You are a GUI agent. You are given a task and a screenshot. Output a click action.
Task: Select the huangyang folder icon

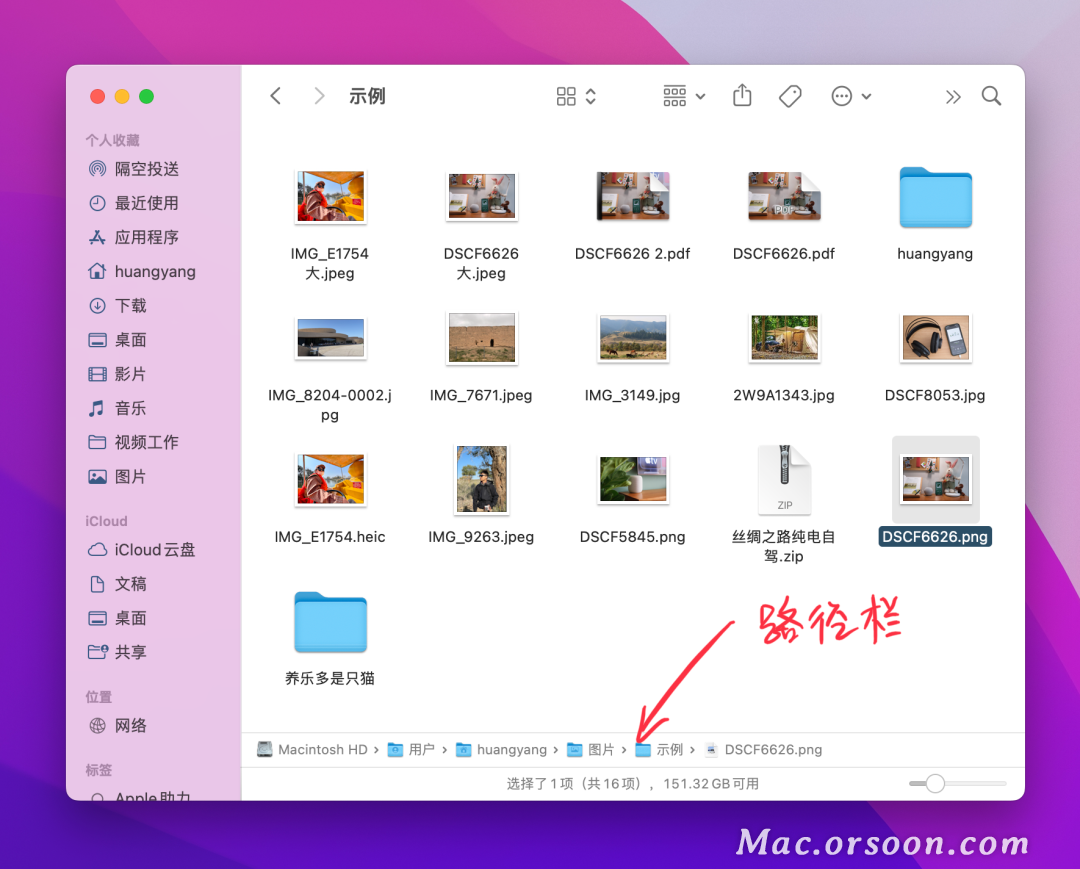point(935,198)
